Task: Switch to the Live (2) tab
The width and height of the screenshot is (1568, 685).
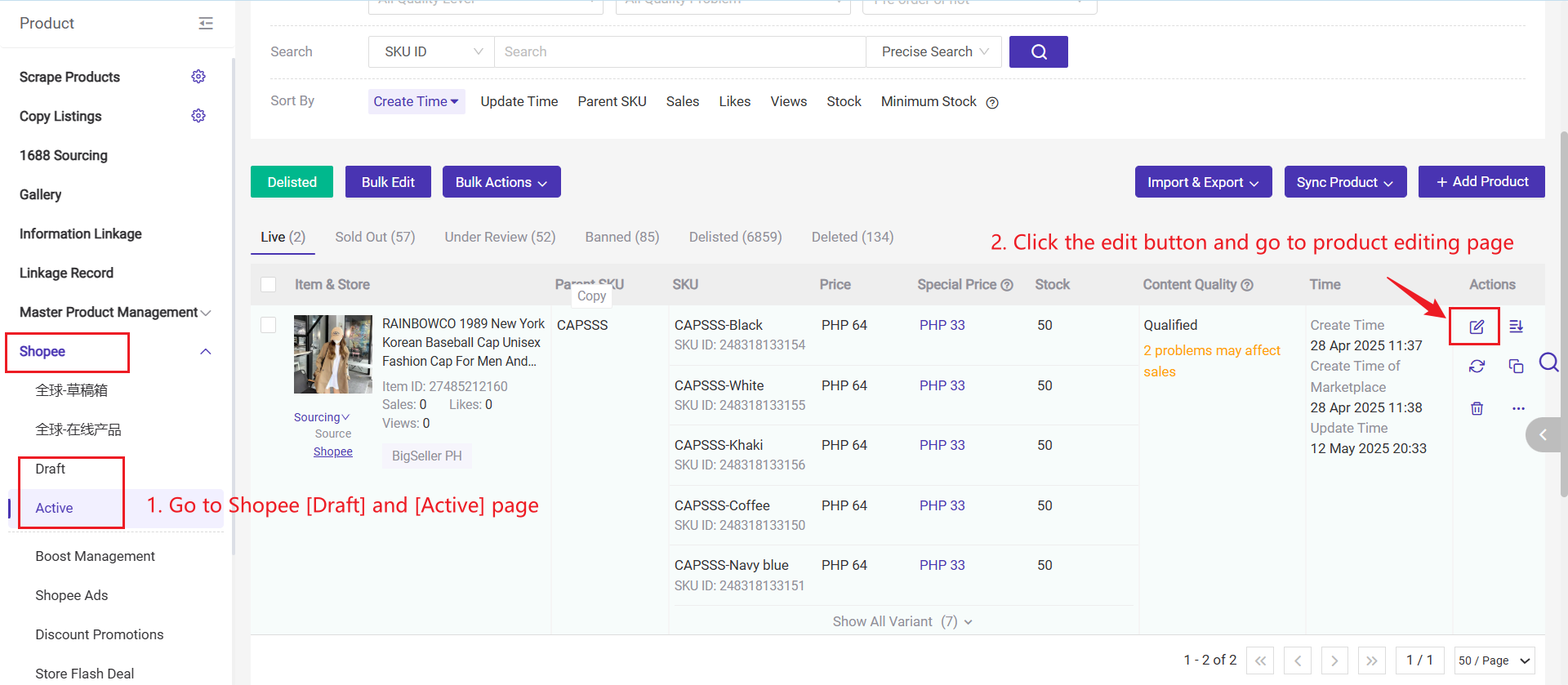Action: coord(283,237)
